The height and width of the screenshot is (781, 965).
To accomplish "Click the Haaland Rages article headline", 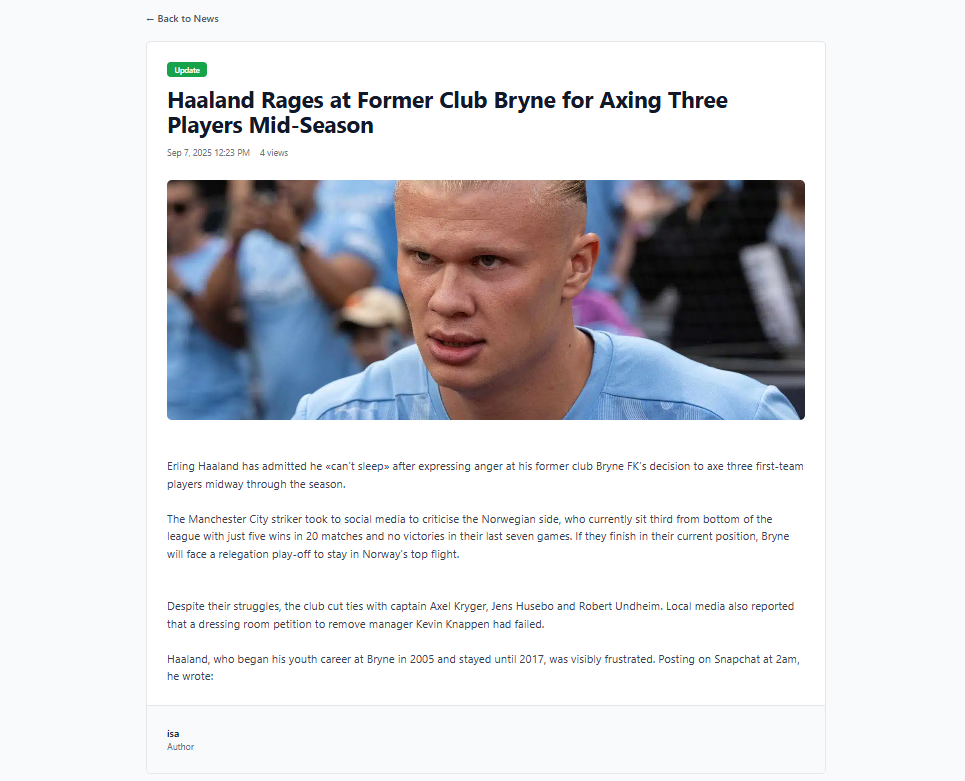I will tap(447, 113).
